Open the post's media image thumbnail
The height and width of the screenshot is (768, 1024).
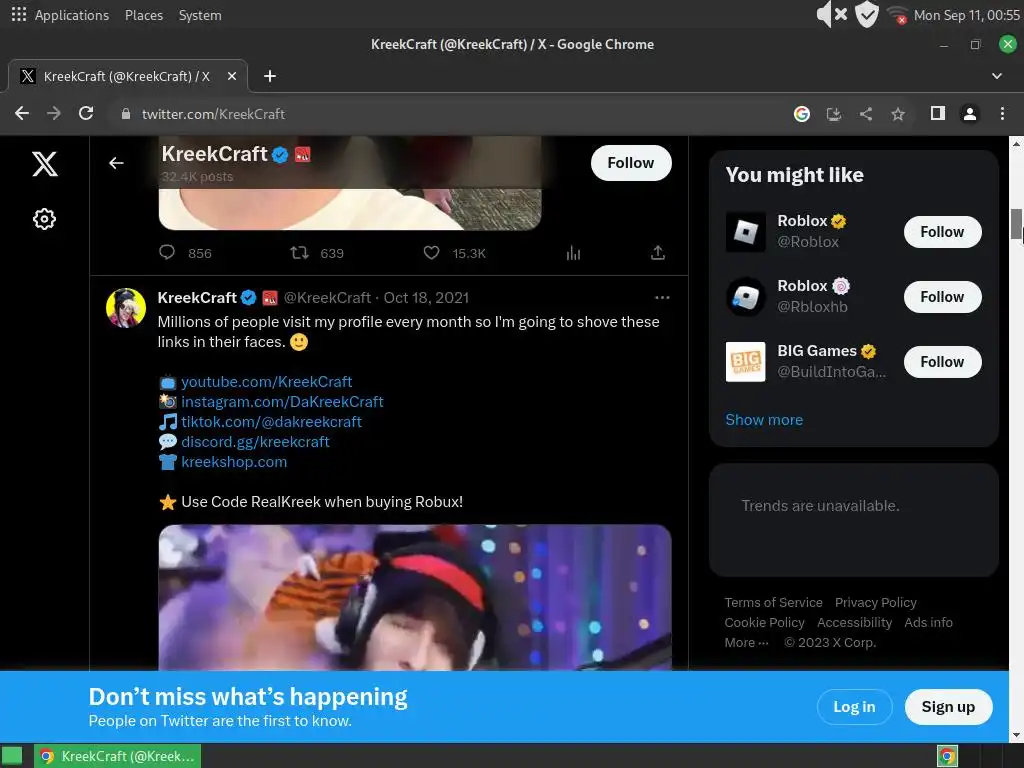(415, 598)
